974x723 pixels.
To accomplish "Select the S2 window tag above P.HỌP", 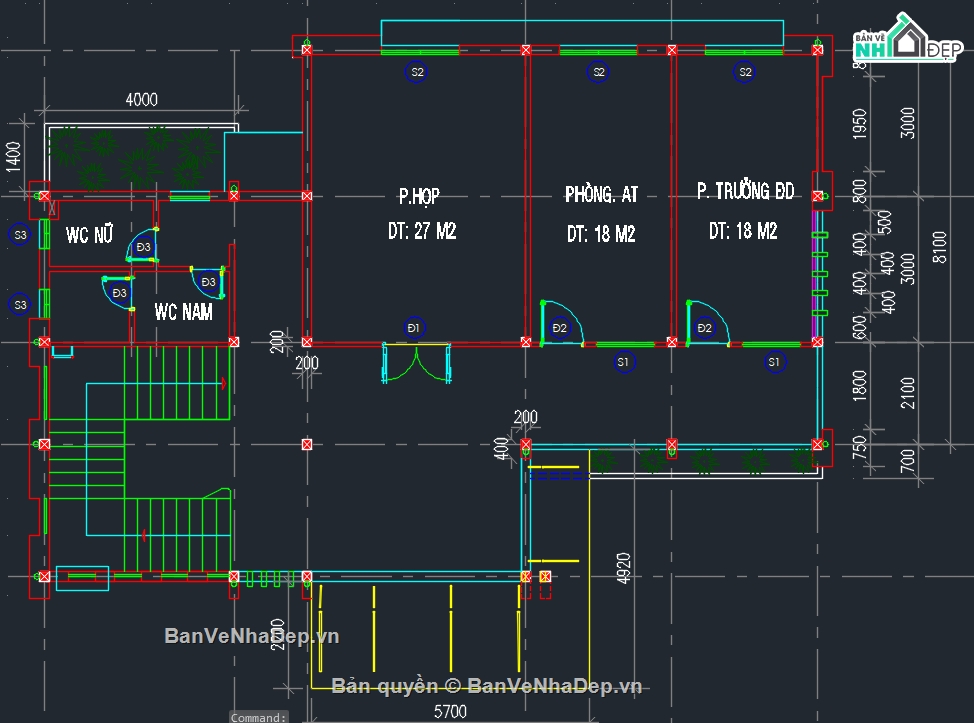I will (x=416, y=71).
